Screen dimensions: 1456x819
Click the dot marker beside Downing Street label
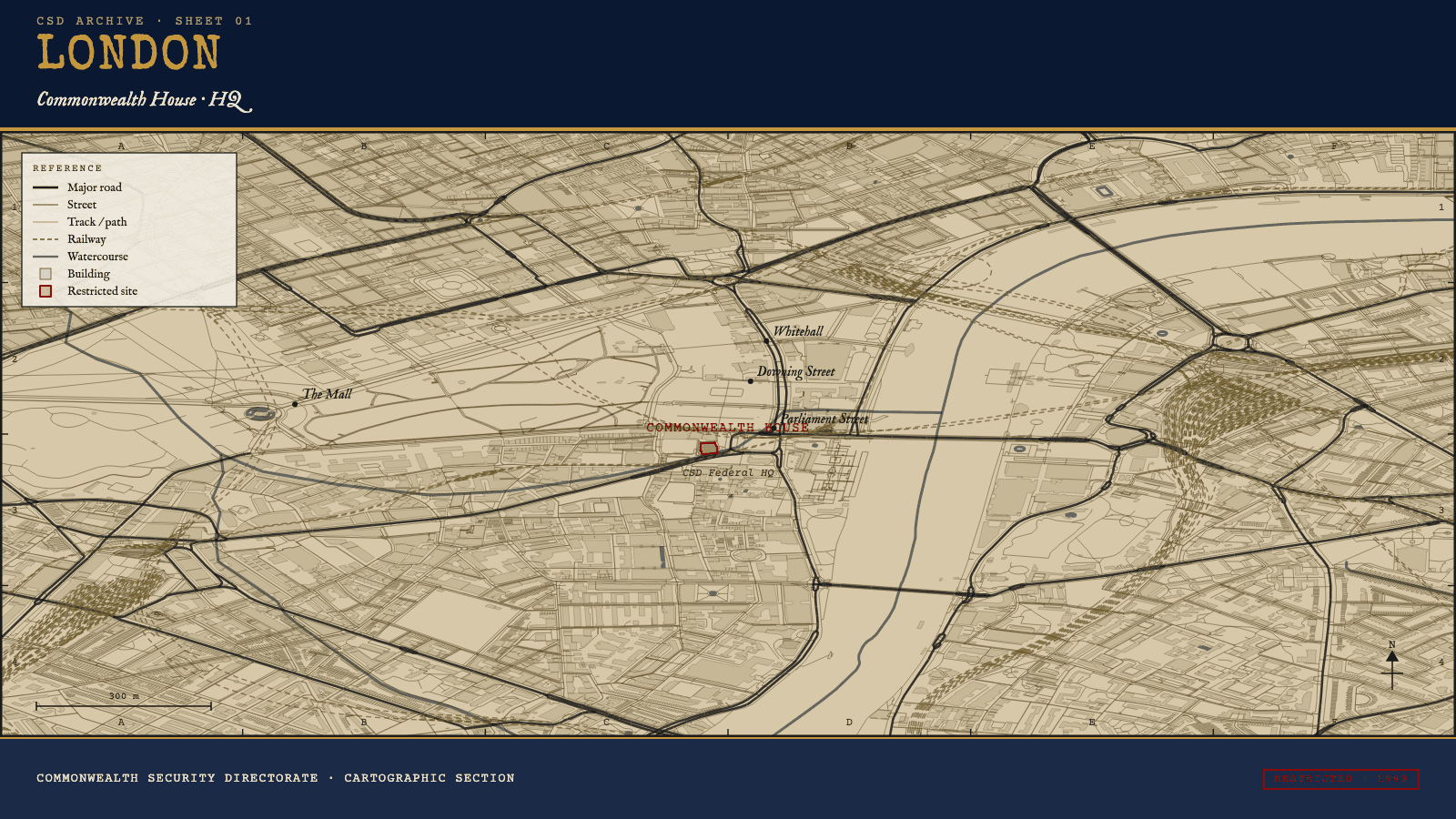(750, 381)
